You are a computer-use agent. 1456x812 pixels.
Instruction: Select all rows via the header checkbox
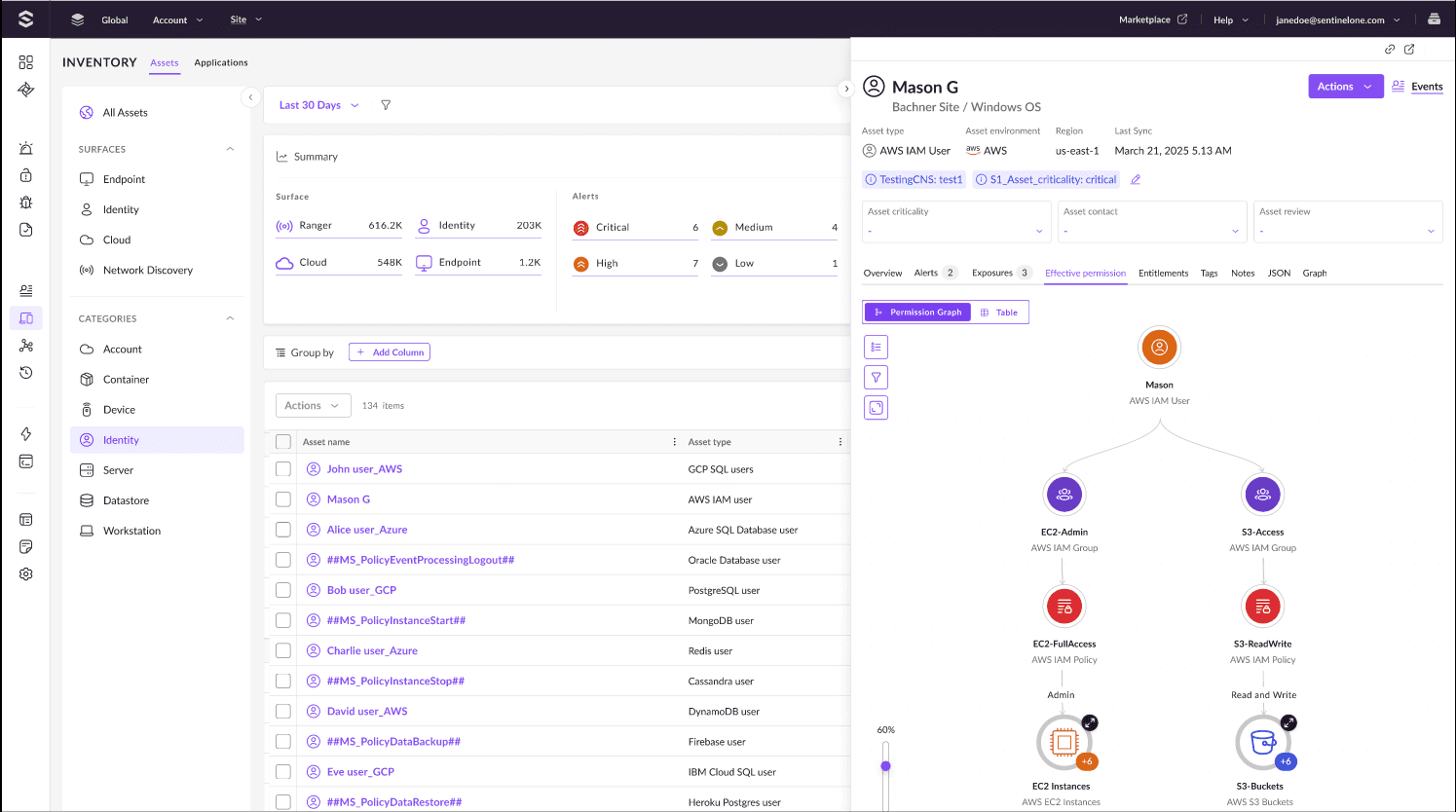pyautogui.click(x=282, y=441)
